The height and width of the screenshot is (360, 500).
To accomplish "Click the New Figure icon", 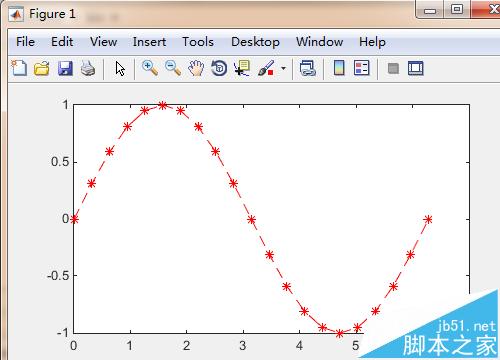I will (x=19, y=68).
